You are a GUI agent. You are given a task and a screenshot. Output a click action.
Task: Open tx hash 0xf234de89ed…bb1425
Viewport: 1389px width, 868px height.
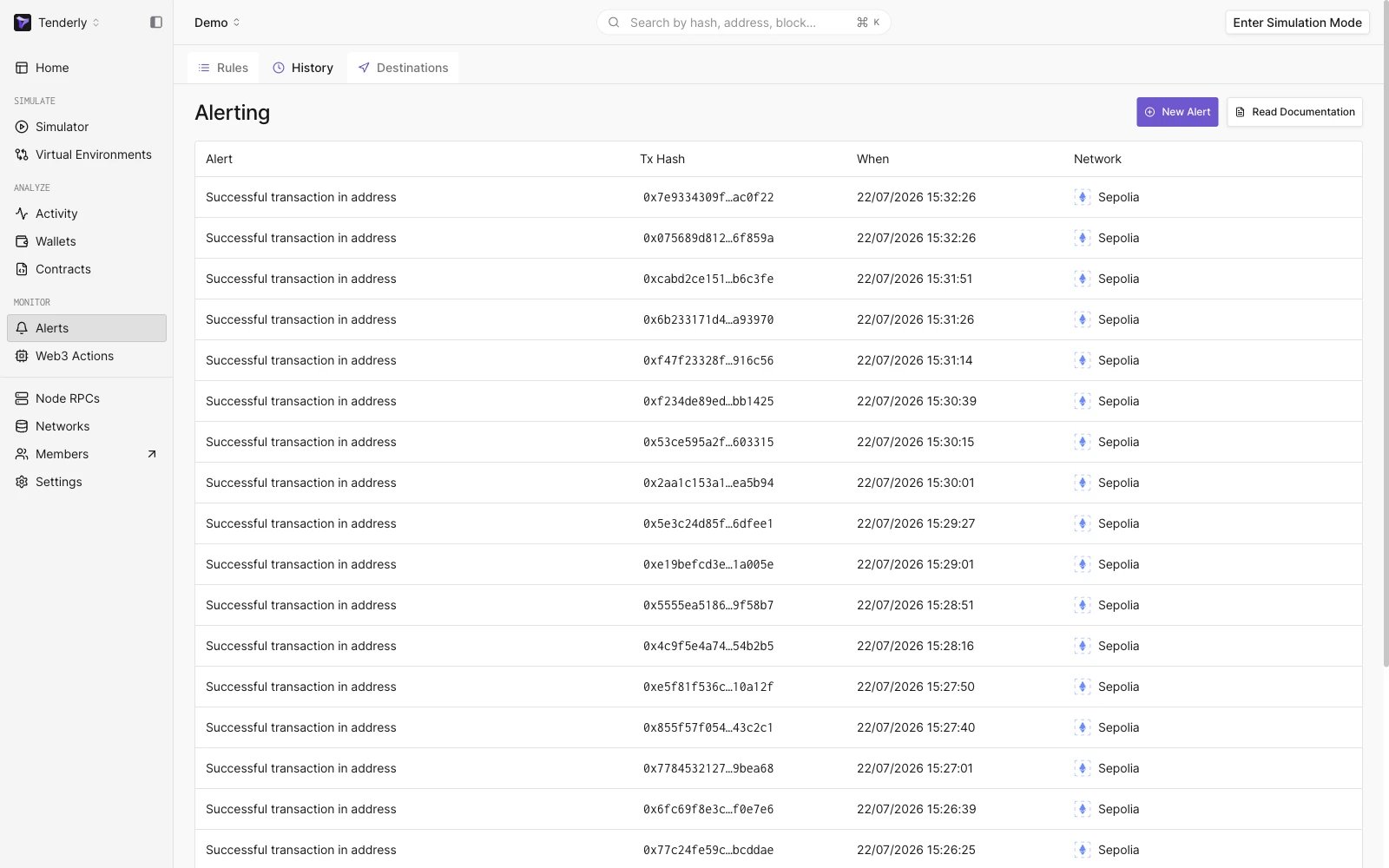tap(708, 401)
